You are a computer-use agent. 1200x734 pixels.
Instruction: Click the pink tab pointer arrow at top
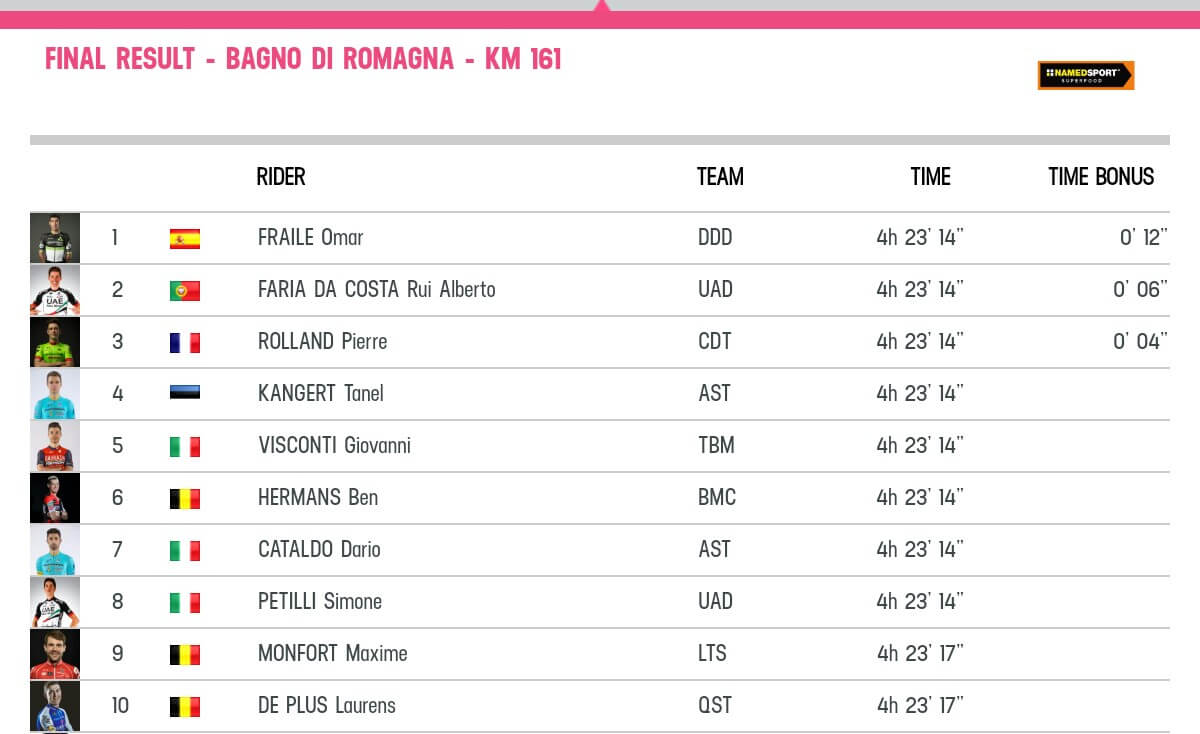pyautogui.click(x=601, y=7)
